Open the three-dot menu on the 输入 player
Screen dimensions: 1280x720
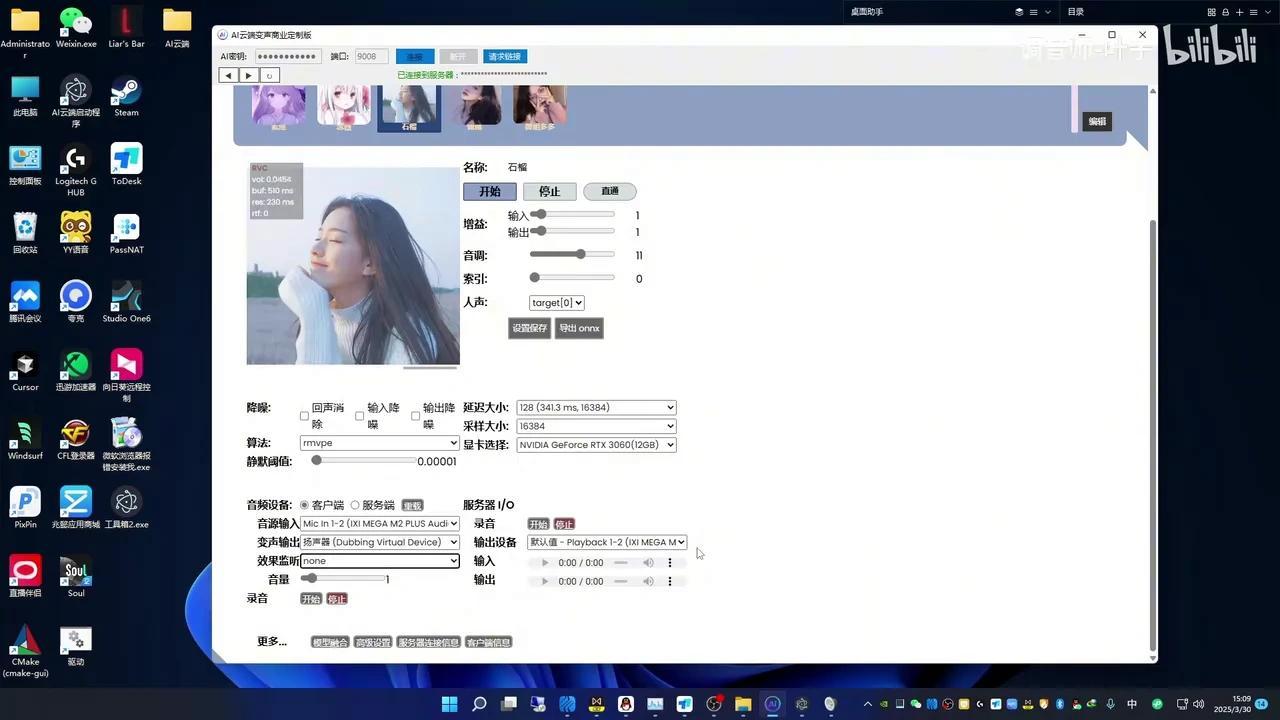pyautogui.click(x=669, y=562)
